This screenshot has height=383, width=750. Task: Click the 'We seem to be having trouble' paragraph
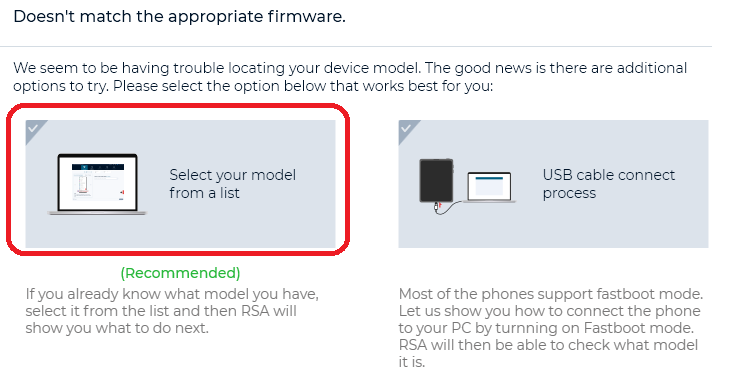click(x=350, y=77)
